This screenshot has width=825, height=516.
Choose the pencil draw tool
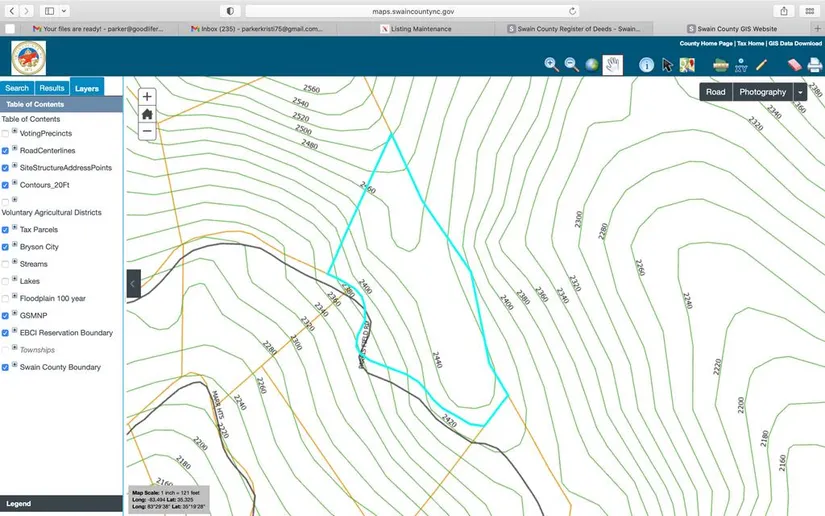click(x=761, y=65)
